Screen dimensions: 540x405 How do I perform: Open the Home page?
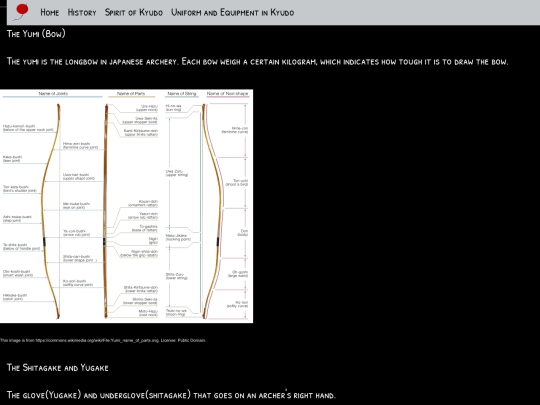[50, 13]
